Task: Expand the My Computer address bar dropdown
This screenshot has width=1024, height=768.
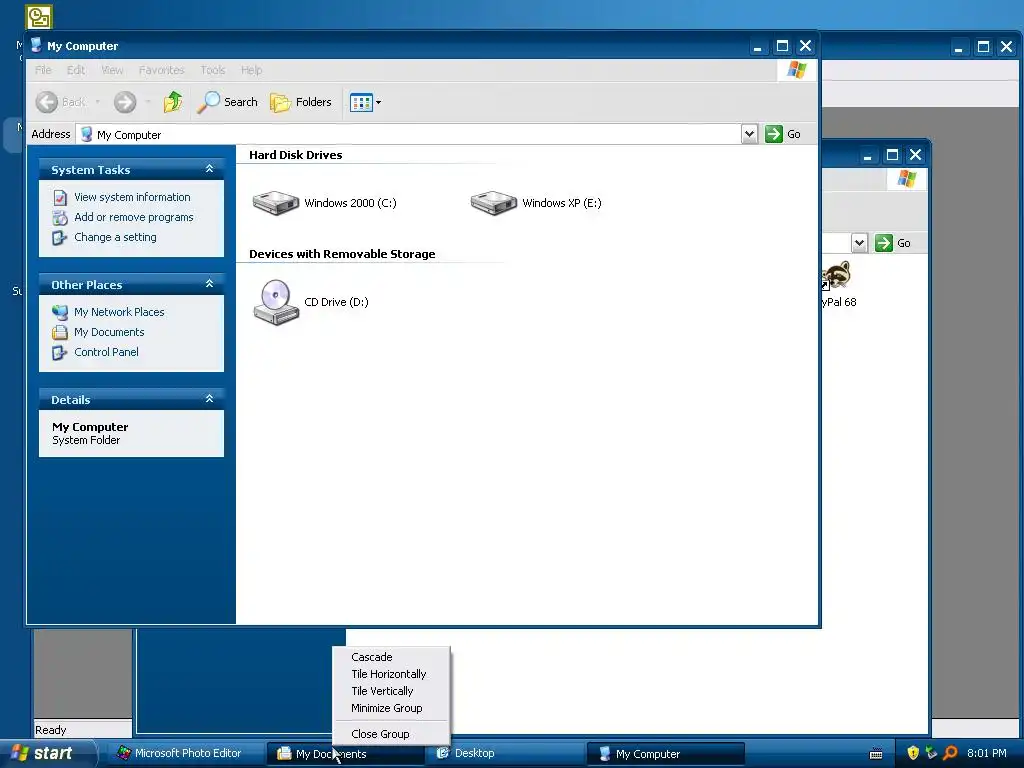Action: point(749,134)
